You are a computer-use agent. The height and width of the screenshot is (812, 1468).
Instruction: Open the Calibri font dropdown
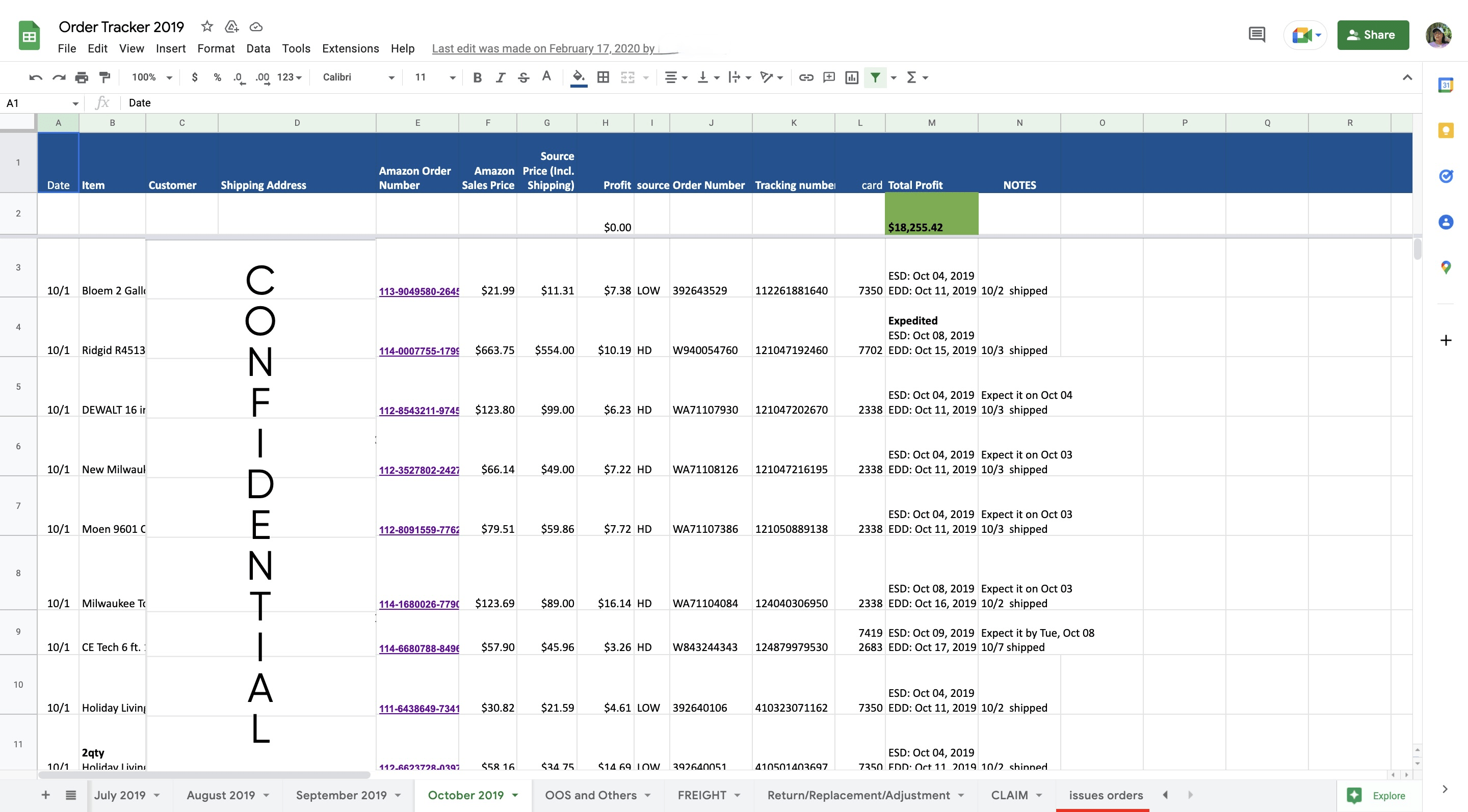coord(358,77)
